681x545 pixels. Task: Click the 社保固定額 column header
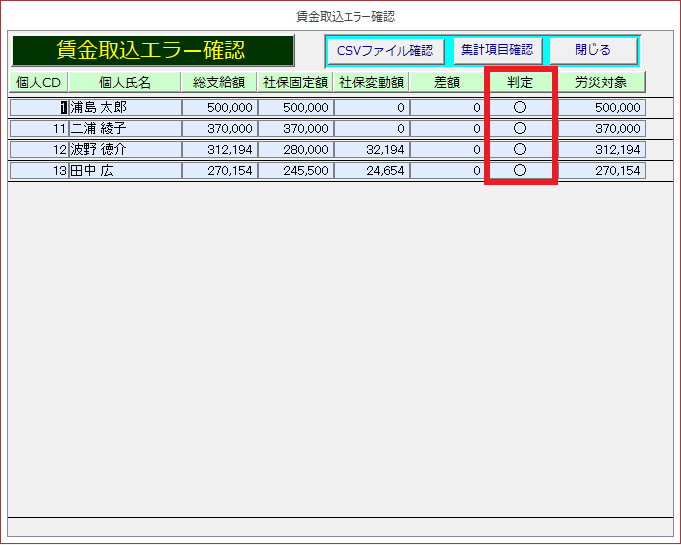[x=294, y=82]
